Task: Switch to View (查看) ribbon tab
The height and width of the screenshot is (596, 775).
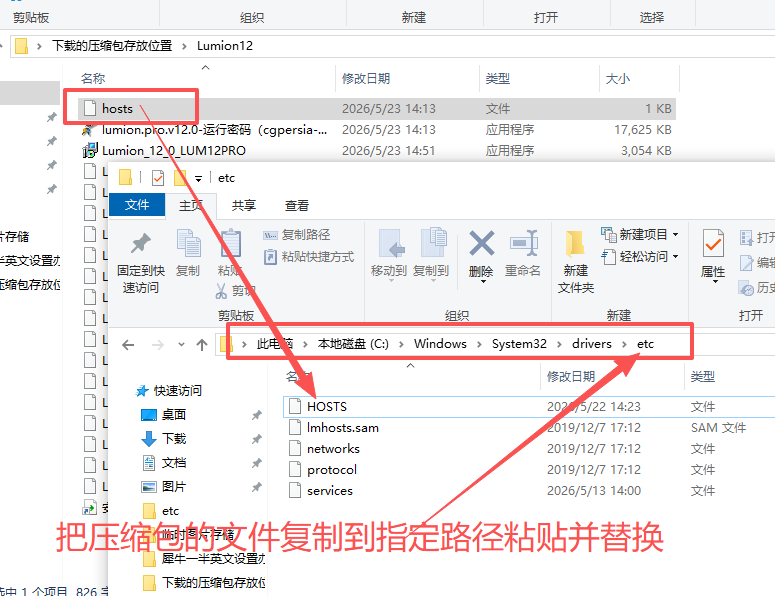Action: 297,205
